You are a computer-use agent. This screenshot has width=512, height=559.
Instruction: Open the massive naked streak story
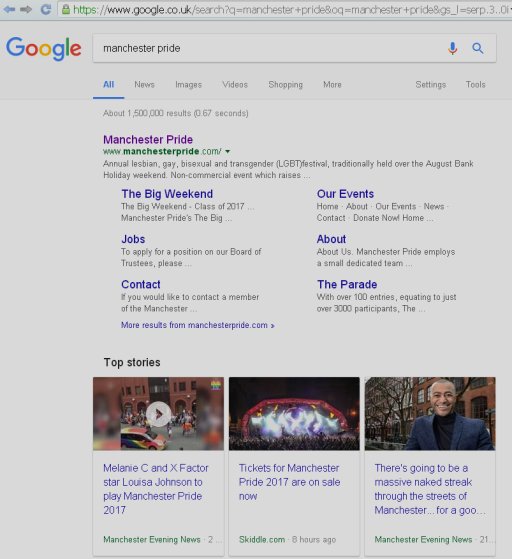[x=430, y=489]
